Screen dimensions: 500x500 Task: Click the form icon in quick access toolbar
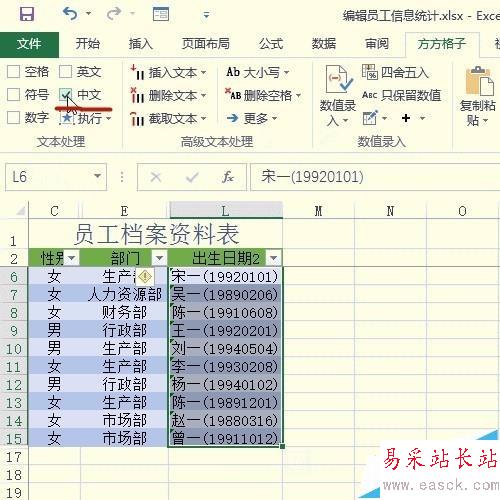click(161, 14)
